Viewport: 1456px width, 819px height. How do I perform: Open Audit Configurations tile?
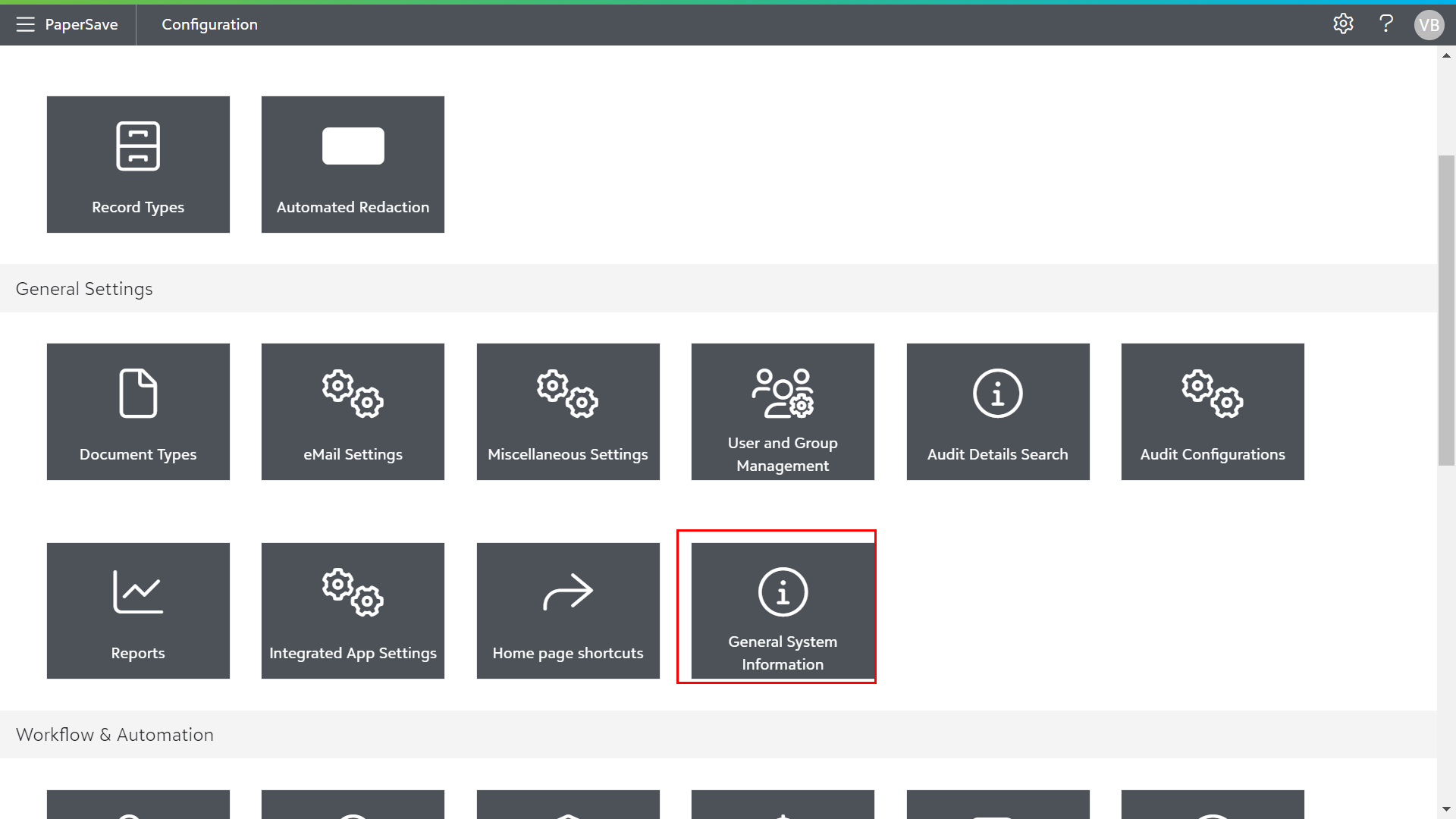coord(1213,412)
